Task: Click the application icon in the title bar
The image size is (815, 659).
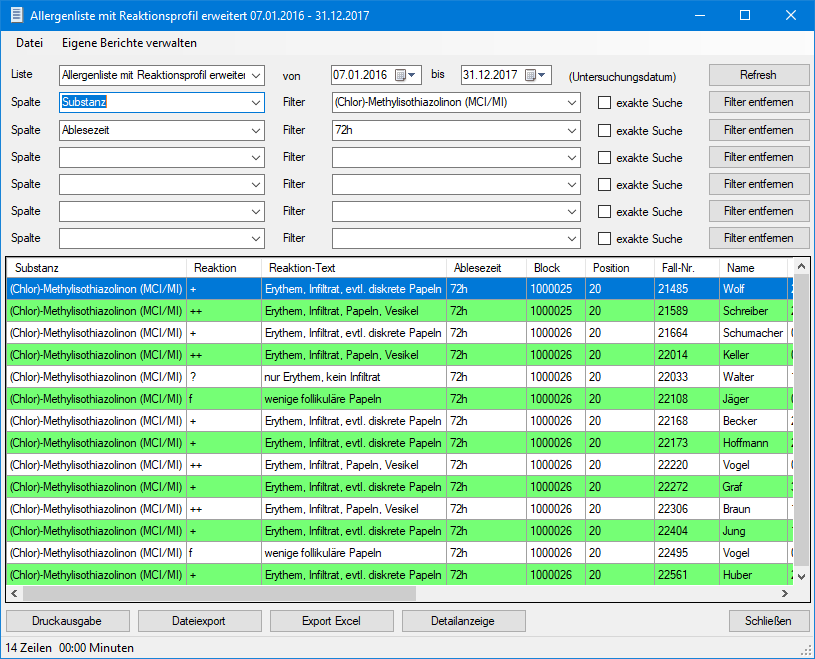Action: (x=16, y=15)
